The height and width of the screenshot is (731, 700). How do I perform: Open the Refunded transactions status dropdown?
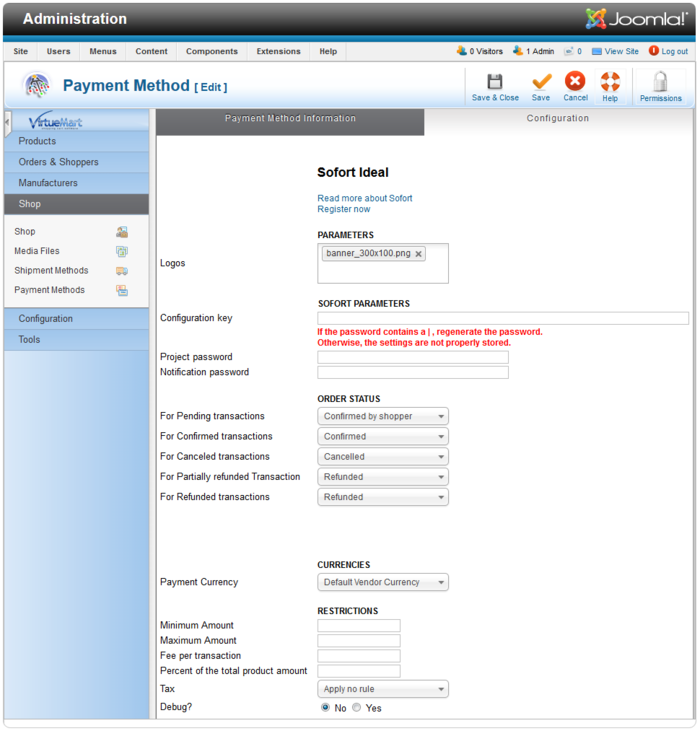point(383,497)
